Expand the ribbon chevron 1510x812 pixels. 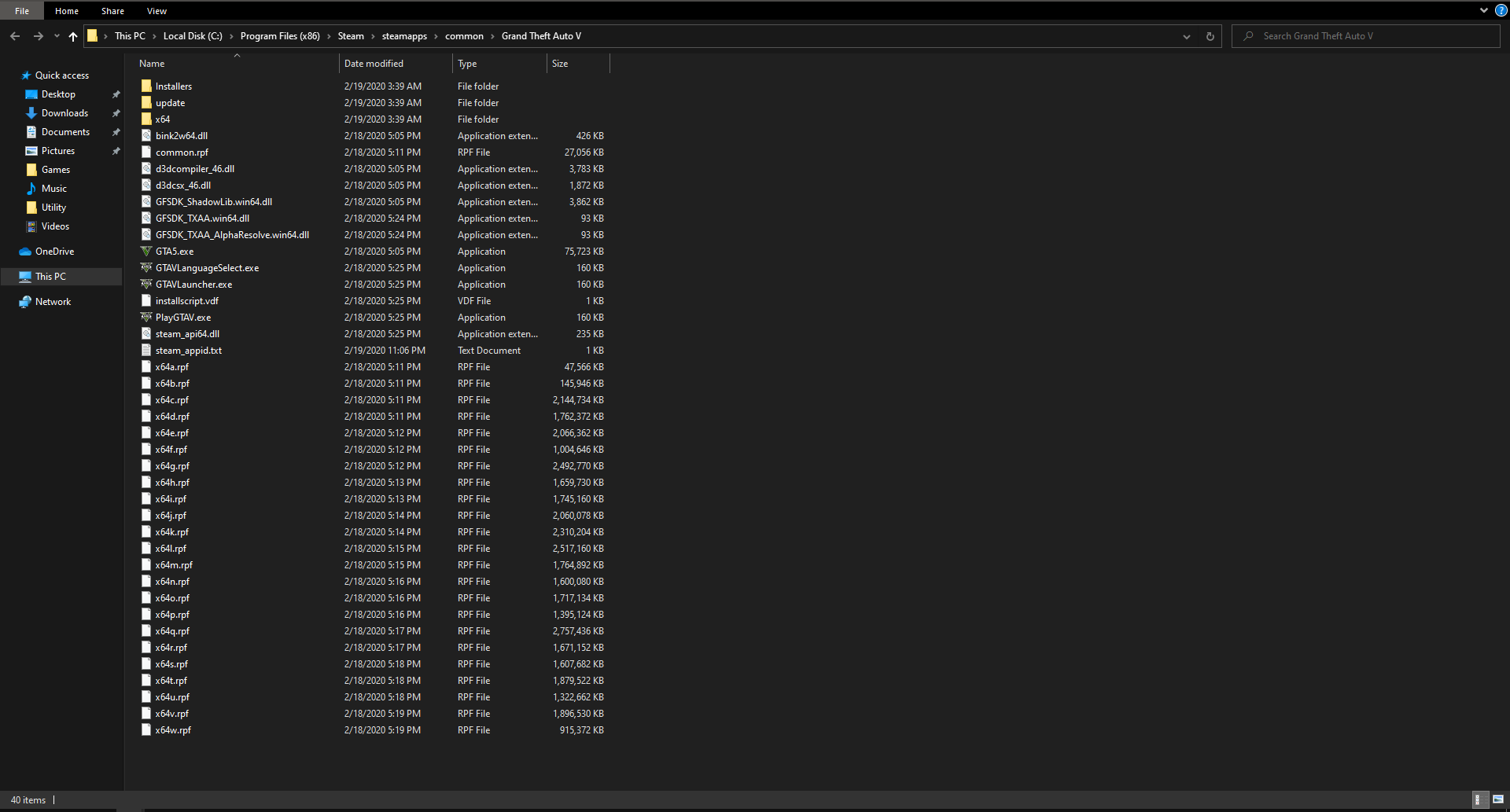pos(1484,11)
